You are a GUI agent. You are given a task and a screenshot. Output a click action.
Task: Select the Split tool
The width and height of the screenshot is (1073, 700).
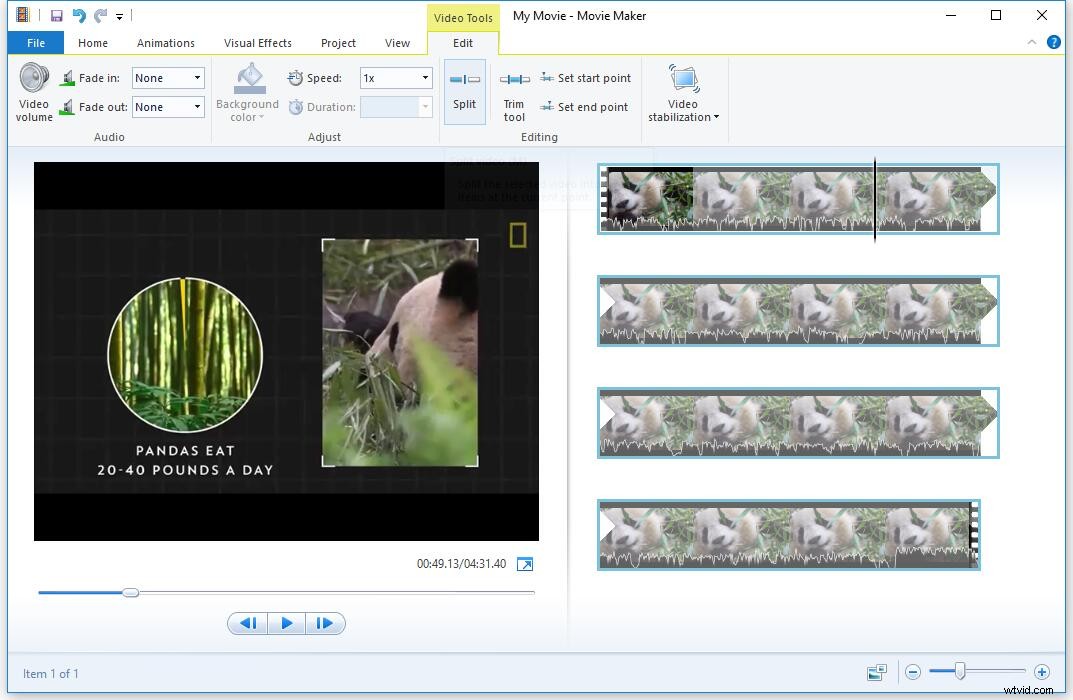(x=464, y=92)
